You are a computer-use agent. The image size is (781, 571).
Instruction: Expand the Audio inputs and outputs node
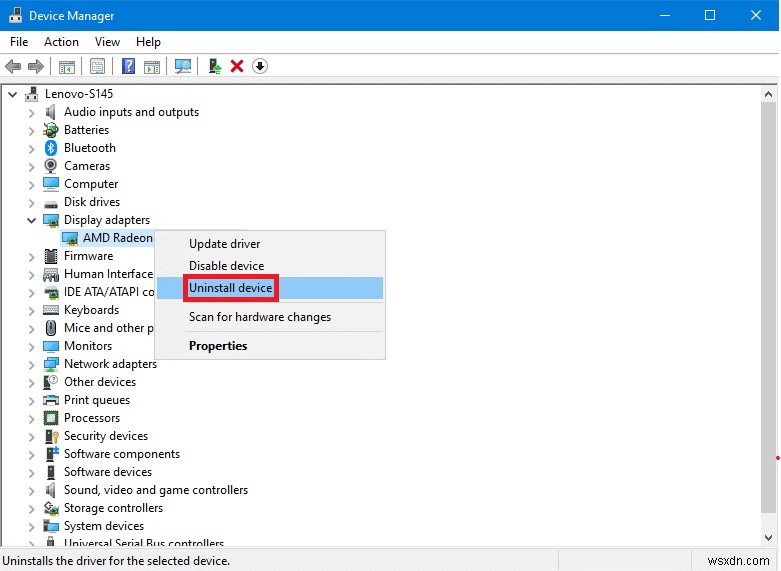coord(31,113)
